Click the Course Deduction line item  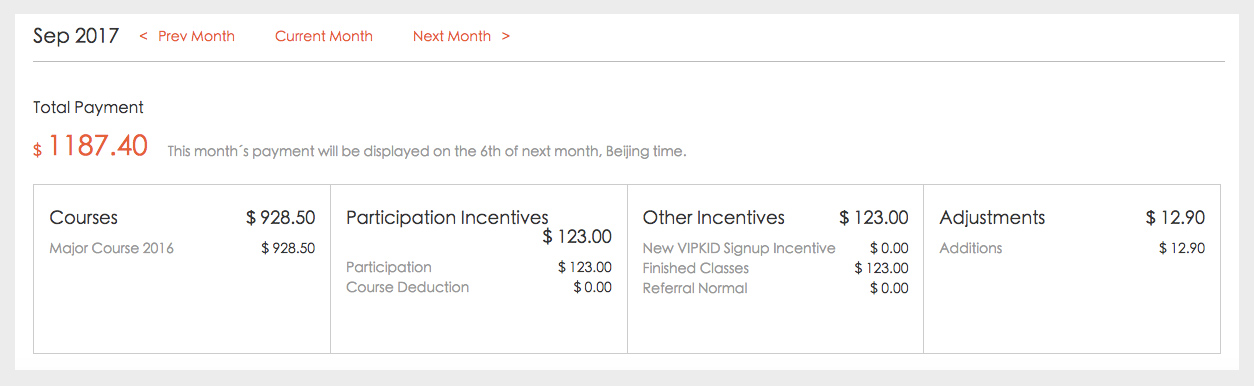(479, 287)
